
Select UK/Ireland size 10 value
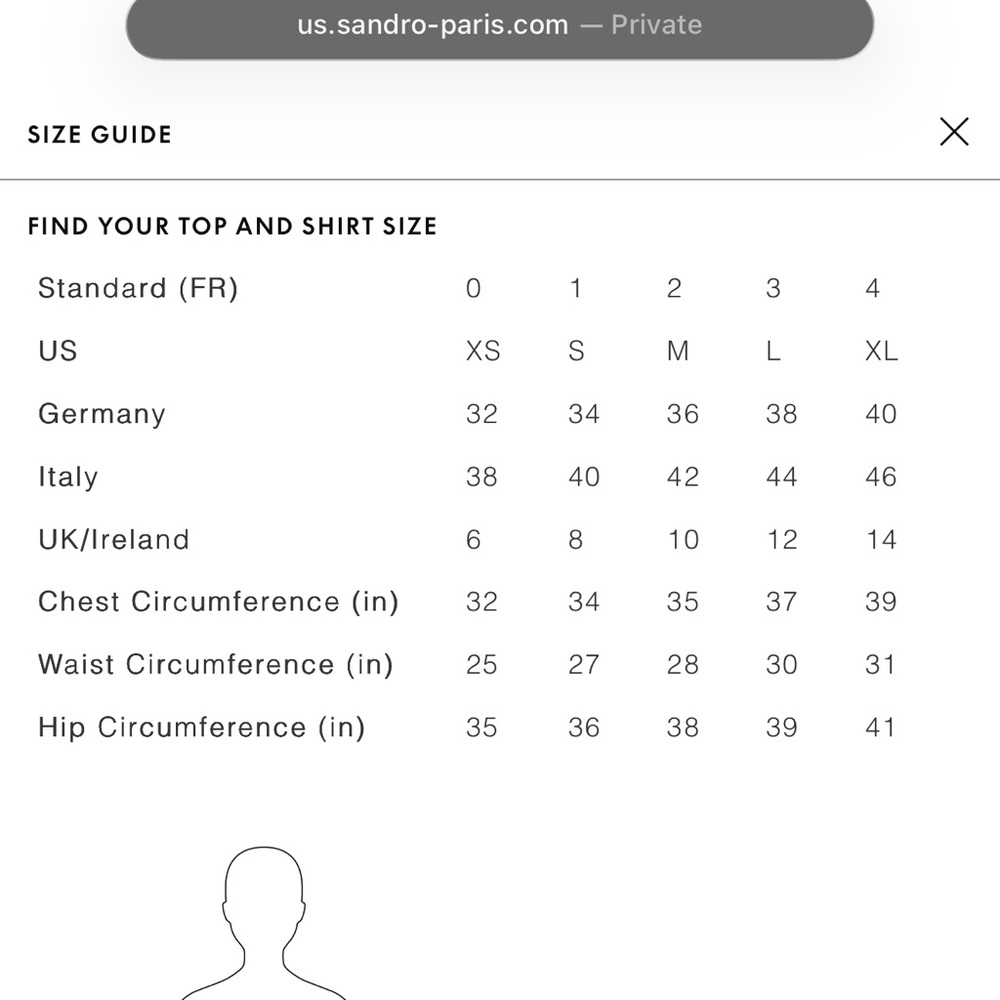(683, 540)
